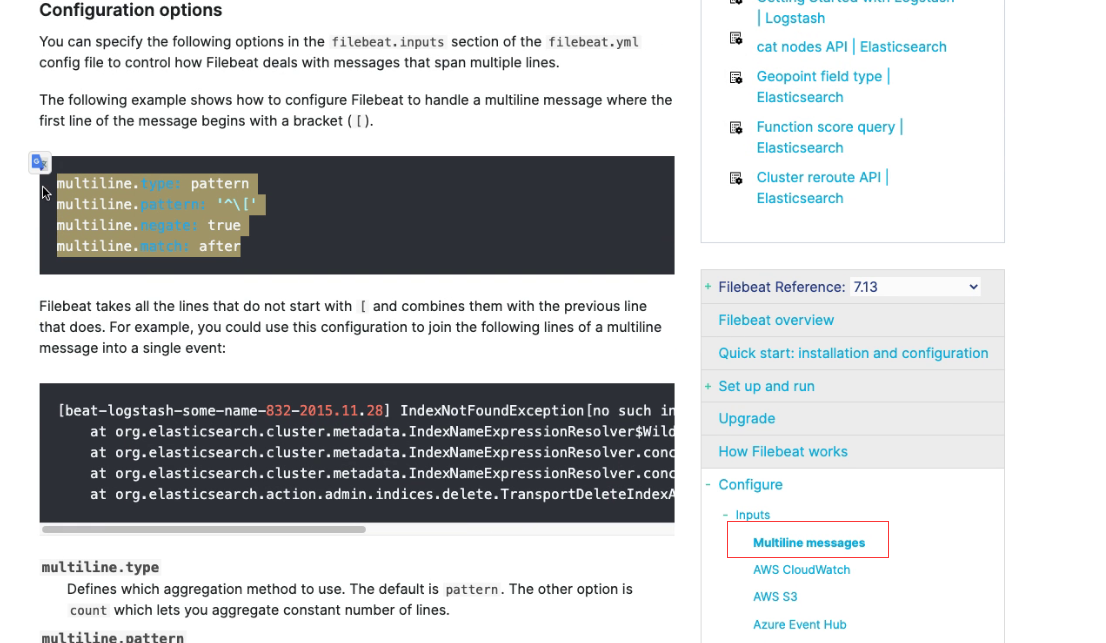The height and width of the screenshot is (643, 1106).
Task: Click the filebeat.inputs inline code
Action: click(x=388, y=42)
